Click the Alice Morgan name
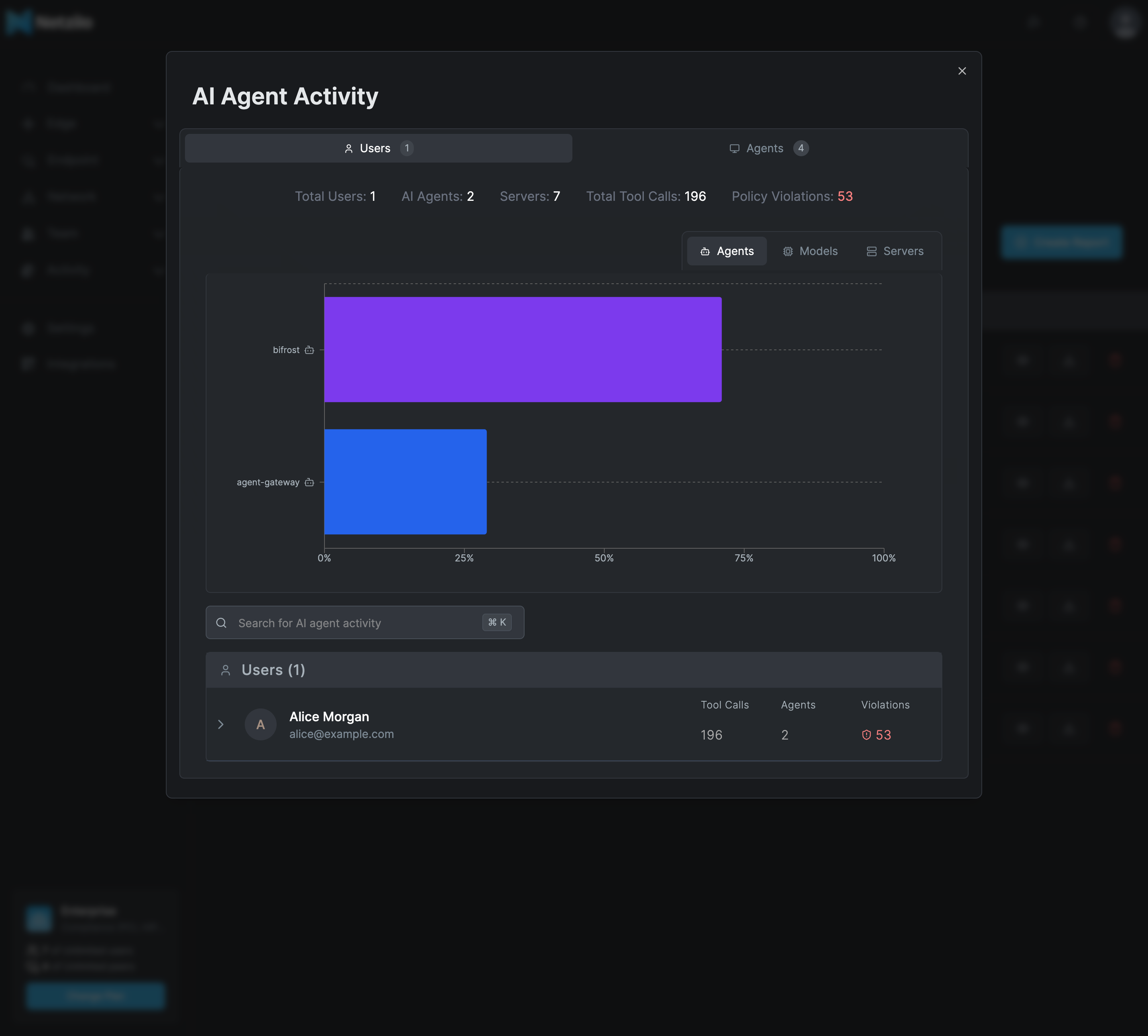Screen dimensions: 1148x1036 [329, 716]
